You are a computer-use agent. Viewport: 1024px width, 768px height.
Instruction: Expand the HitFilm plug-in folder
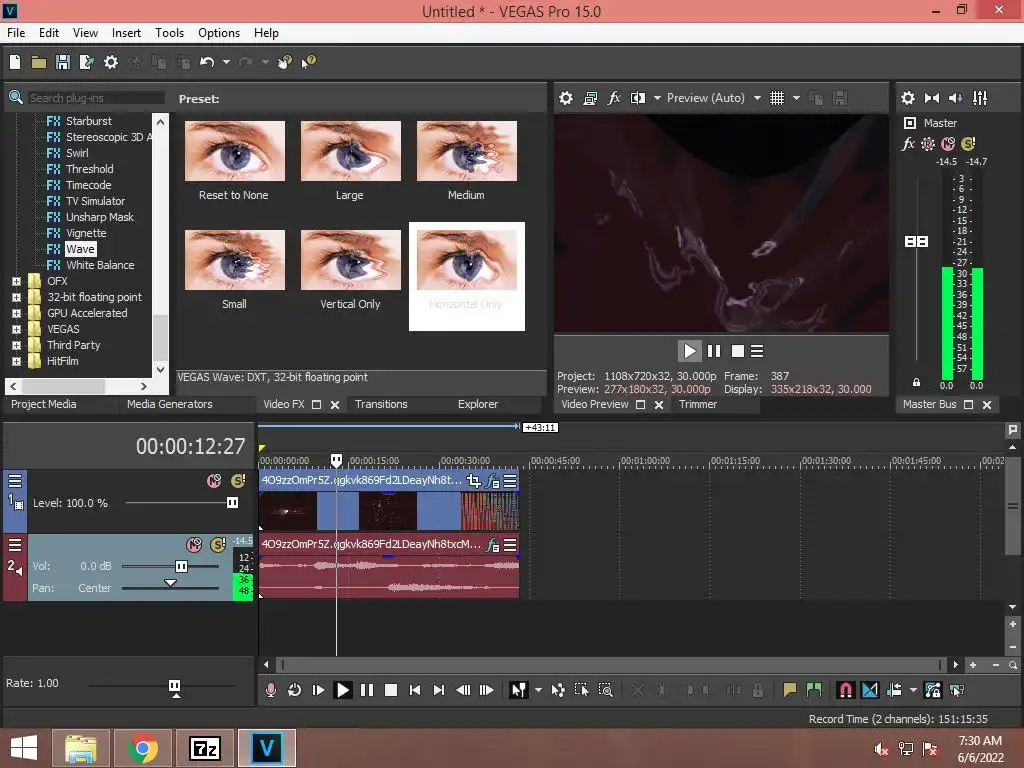pos(16,361)
